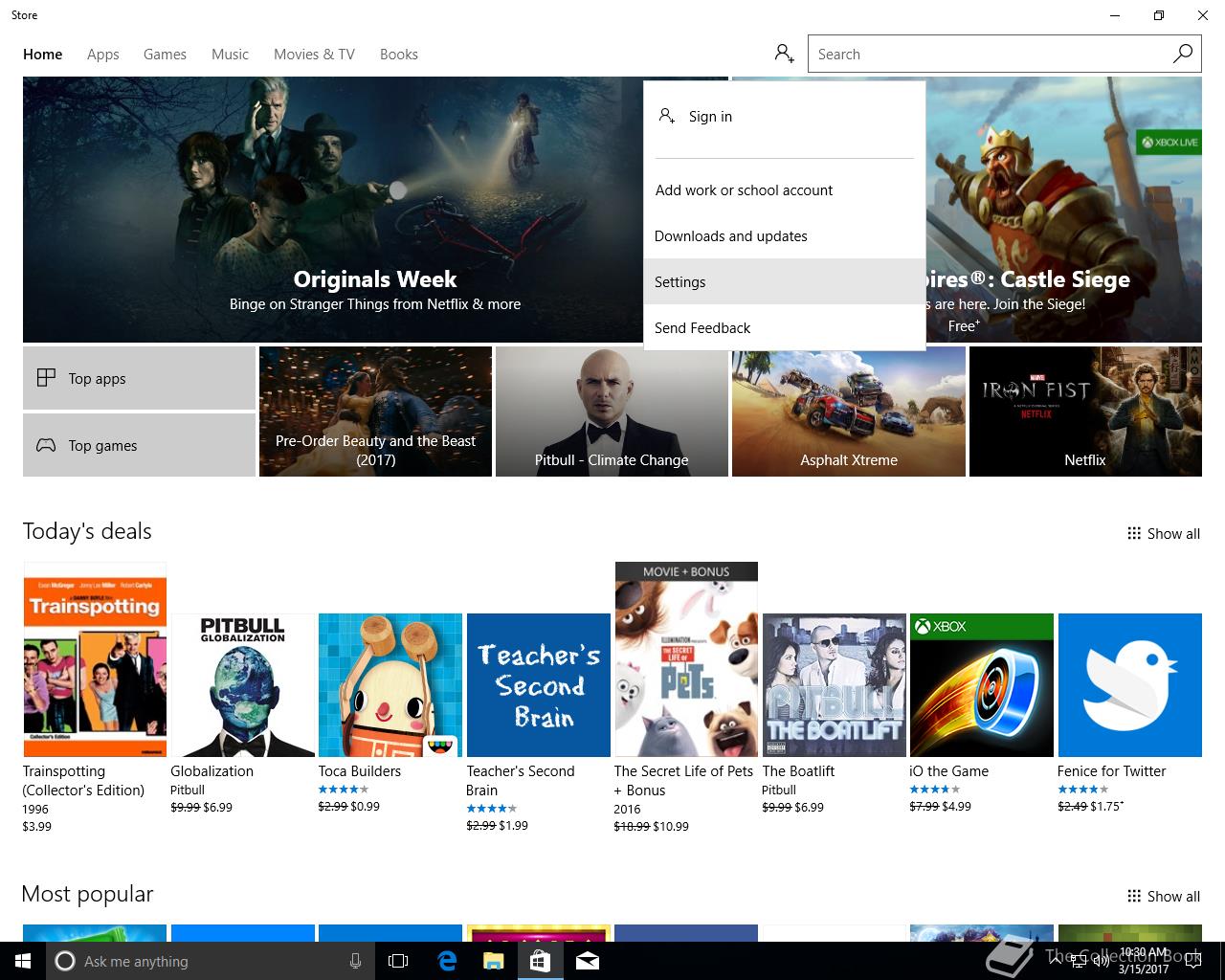Screen dimensions: 1225x980
Task: Click The Secret Life of Pets + Bonus title
Action: pyautogui.click(x=684, y=781)
